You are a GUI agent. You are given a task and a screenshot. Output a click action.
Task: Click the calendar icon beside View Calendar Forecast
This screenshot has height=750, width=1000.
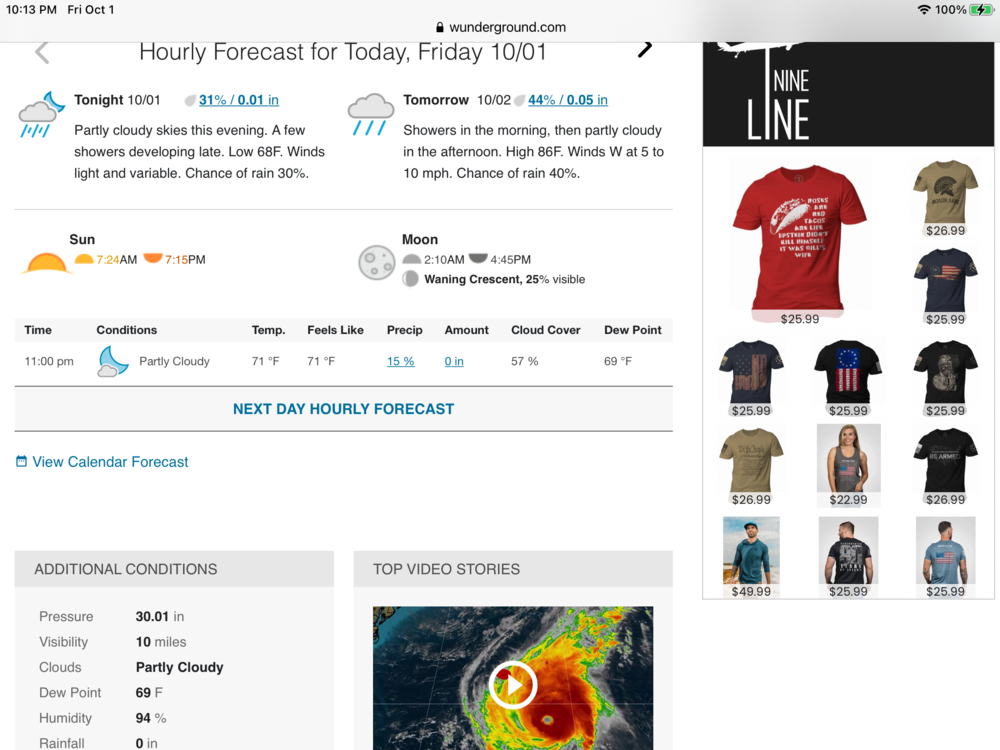(x=21, y=462)
